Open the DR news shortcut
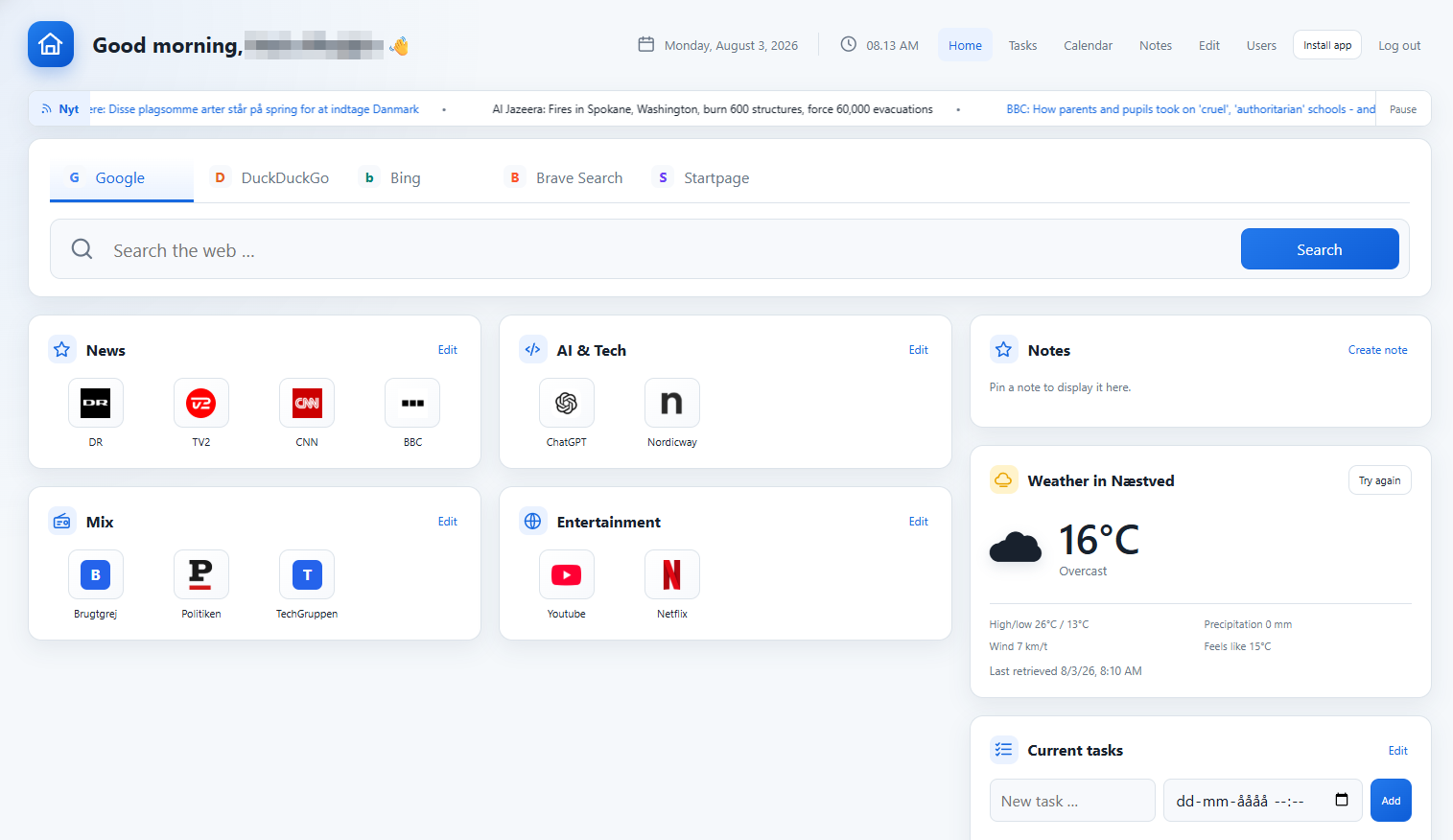The height and width of the screenshot is (840, 1453). pos(96,403)
